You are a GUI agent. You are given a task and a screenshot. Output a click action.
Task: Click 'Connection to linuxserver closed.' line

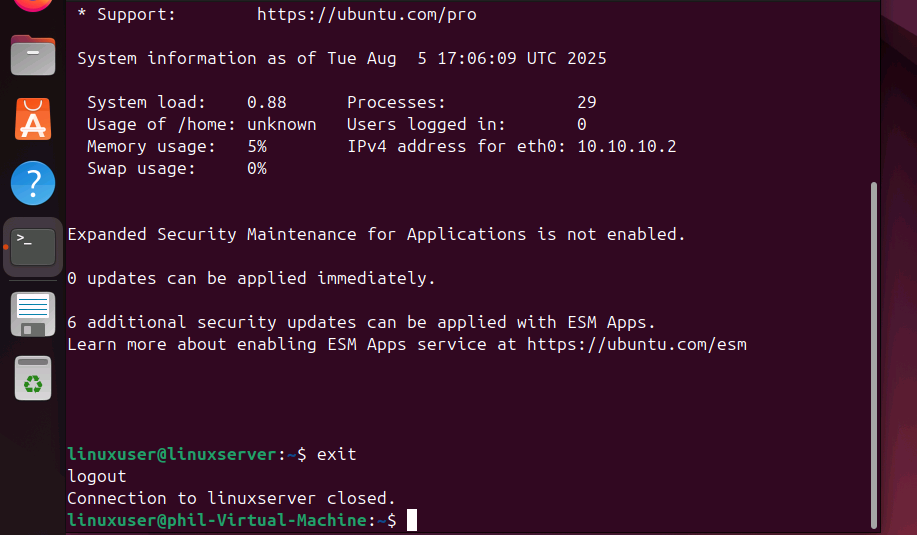coord(231,498)
